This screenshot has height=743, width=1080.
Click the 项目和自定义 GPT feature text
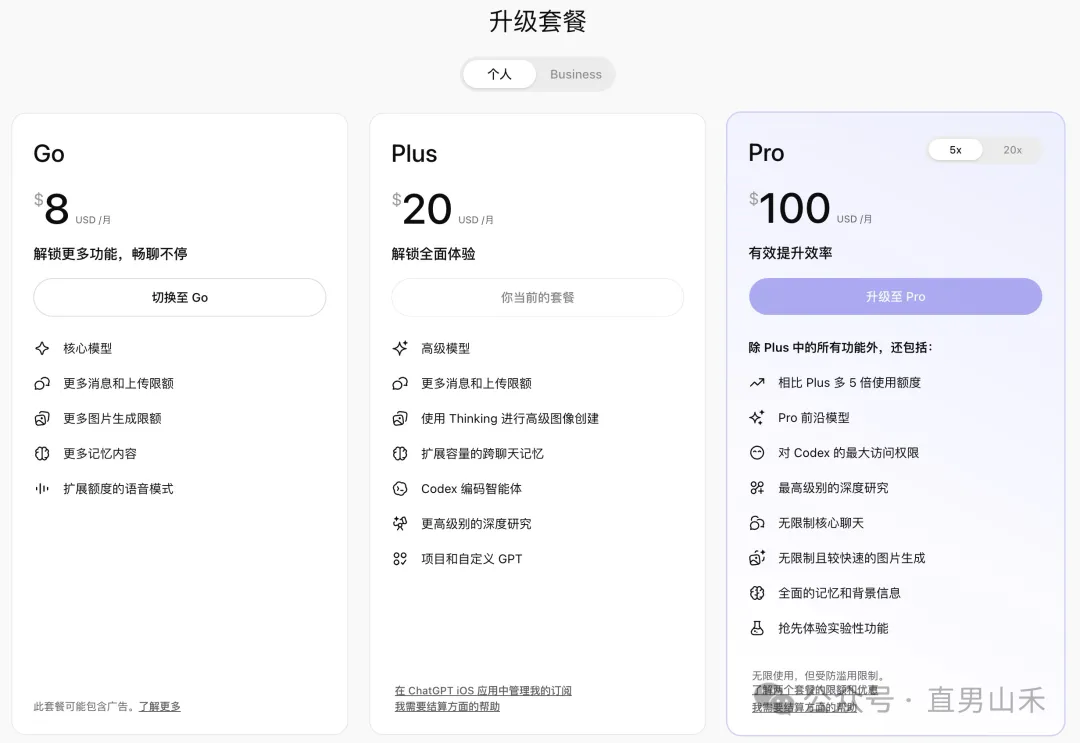(x=472, y=559)
